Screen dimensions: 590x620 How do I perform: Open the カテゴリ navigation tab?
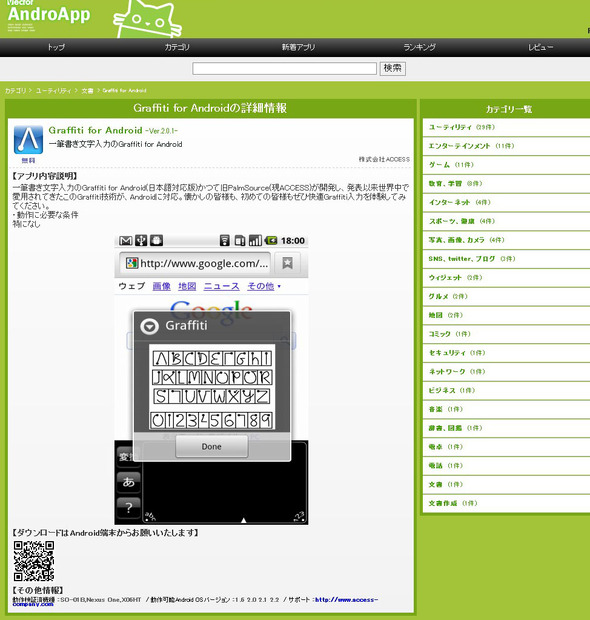177,47
